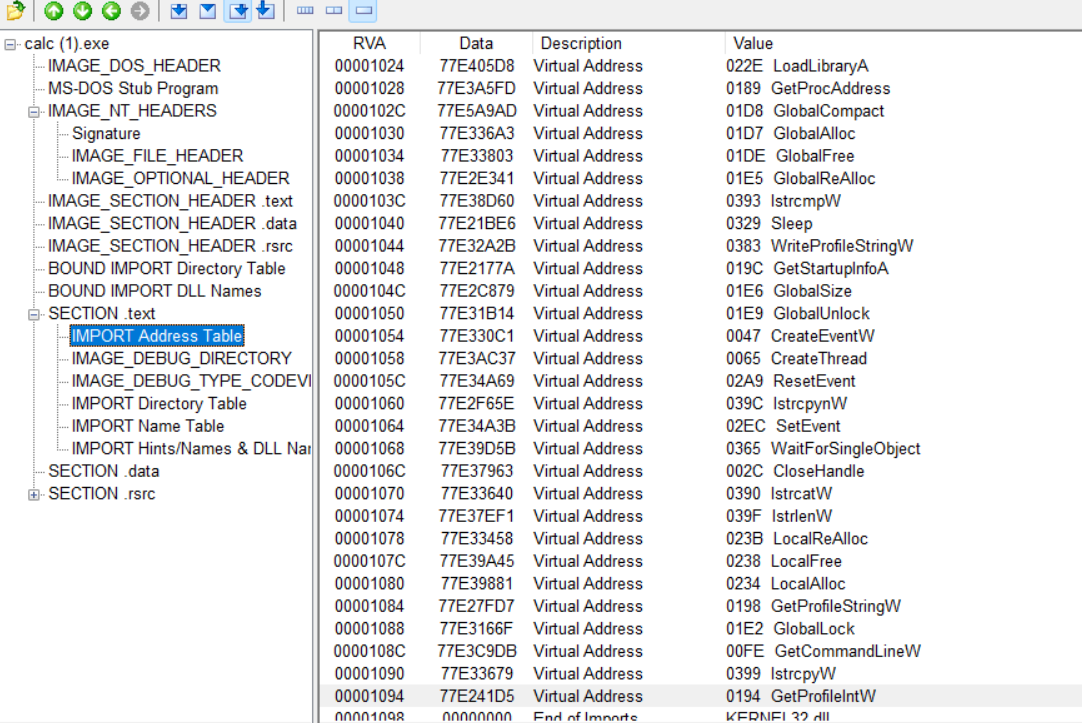Screen dimensions: 1082x723
Task: Click the lstrcmpW import row
Action: [x=700, y=201]
